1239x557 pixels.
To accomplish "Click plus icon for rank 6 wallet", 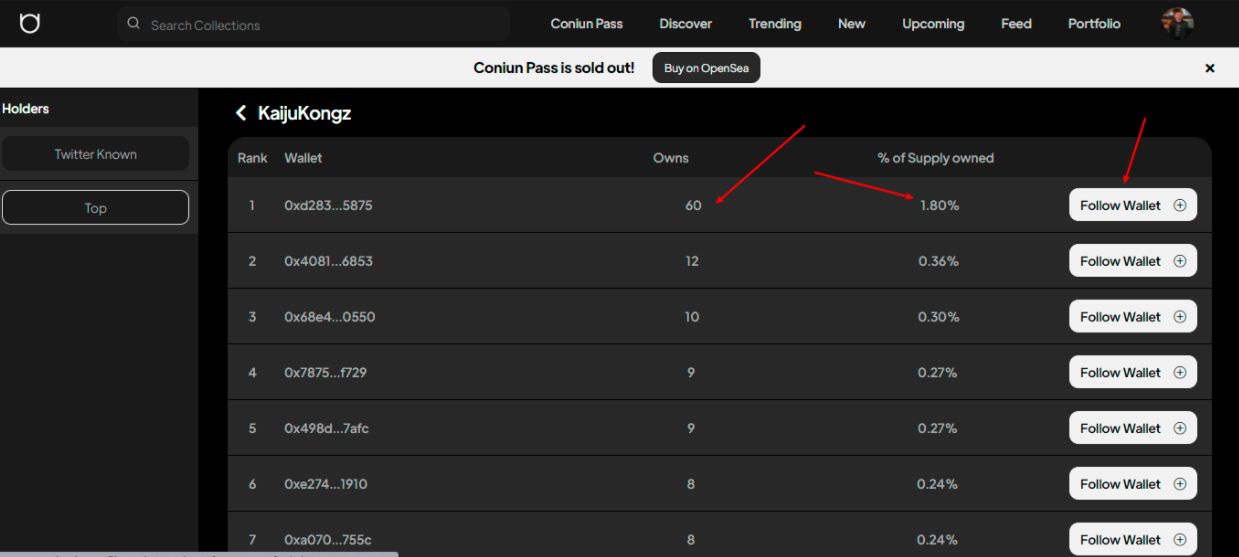I will tap(1179, 484).
